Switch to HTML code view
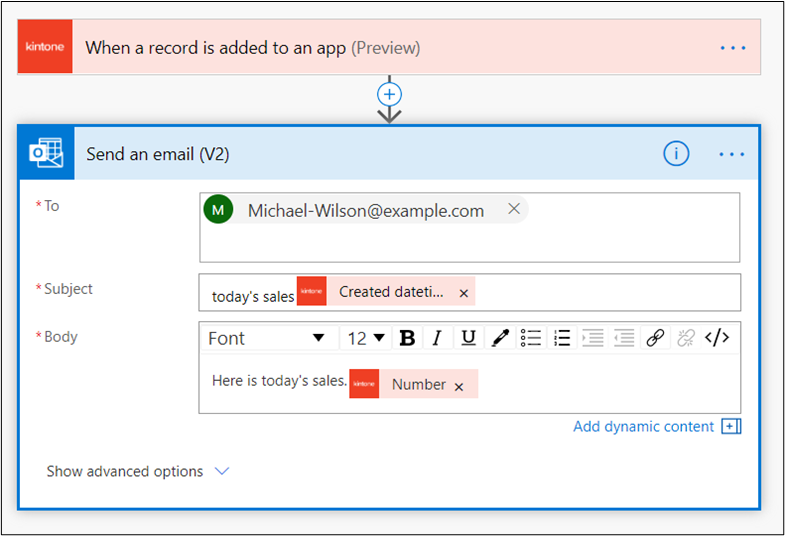The width and height of the screenshot is (785, 536). pos(717,338)
